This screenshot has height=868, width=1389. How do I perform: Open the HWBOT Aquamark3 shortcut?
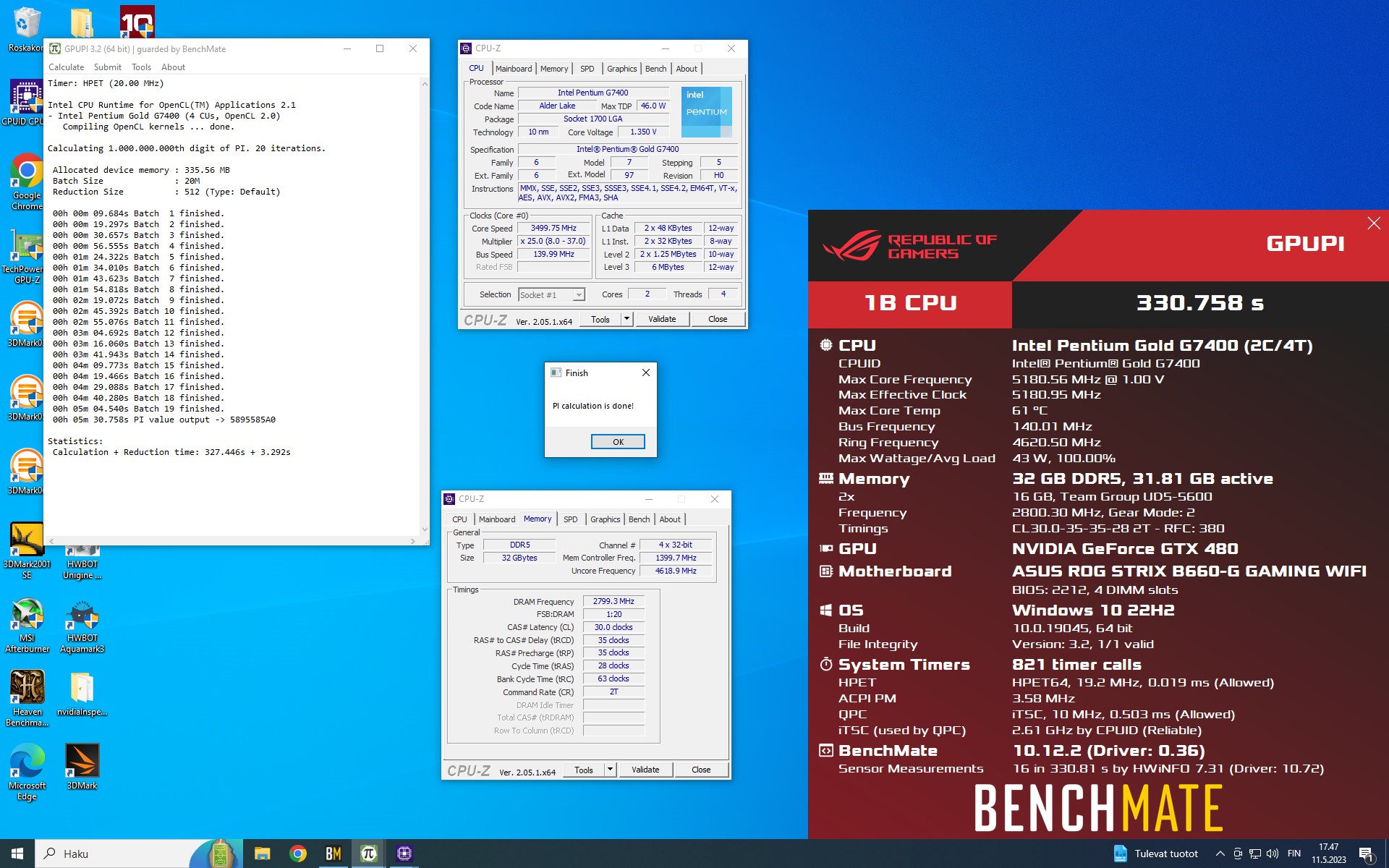click(x=82, y=626)
